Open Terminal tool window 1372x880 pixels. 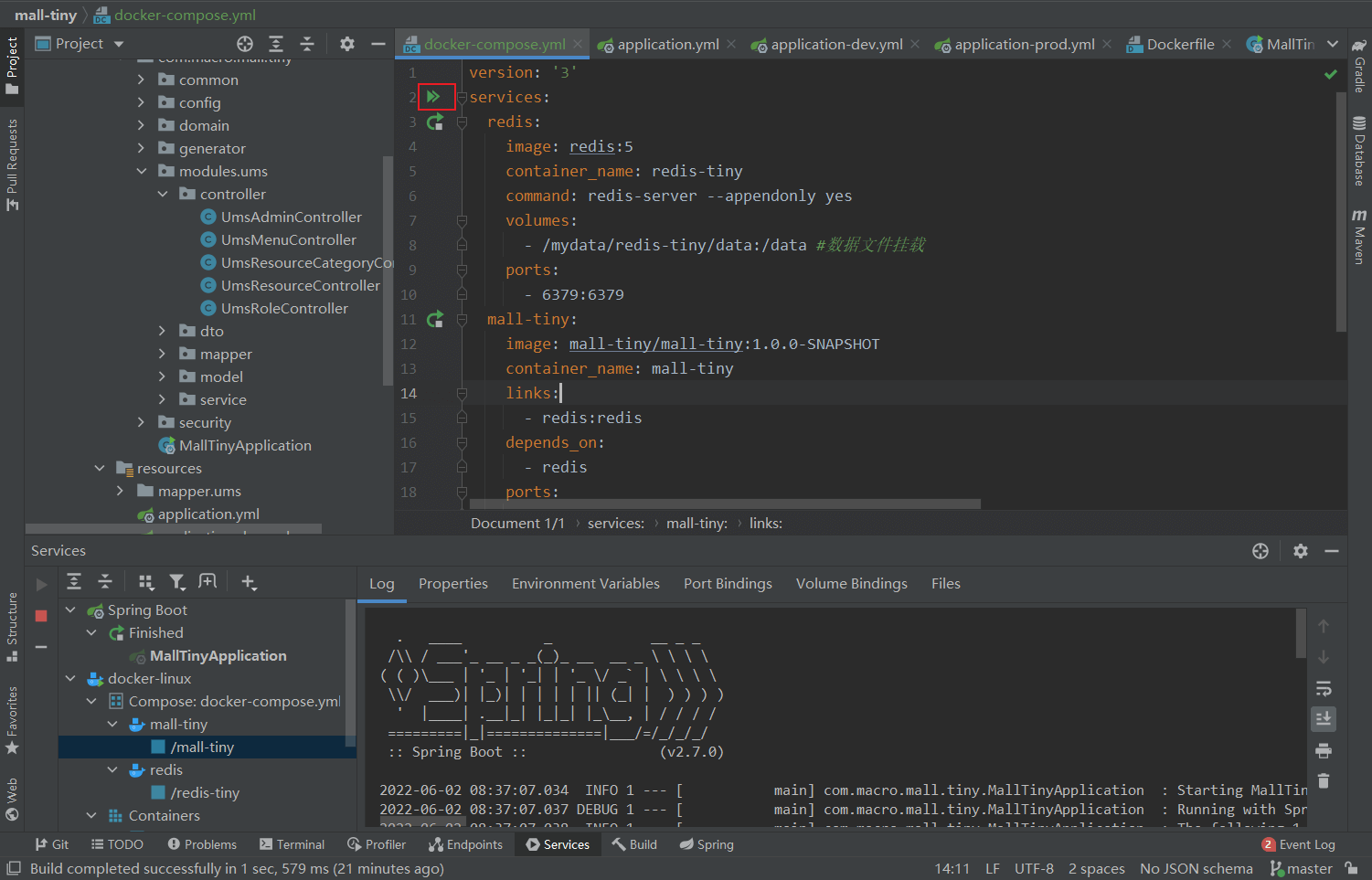pyautogui.click(x=292, y=844)
